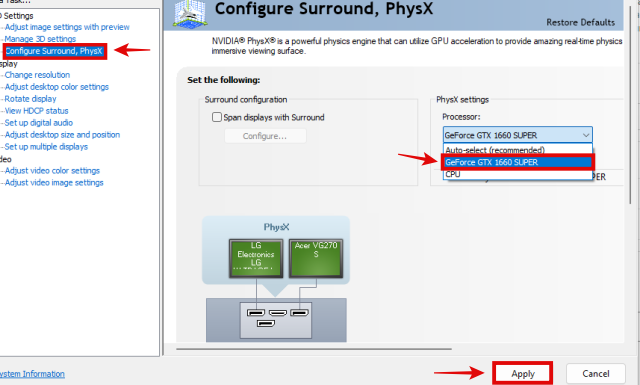Select Configure Surround, PhysX in tree
Image resolution: width=640 pixels, height=385 pixels.
pos(54,51)
